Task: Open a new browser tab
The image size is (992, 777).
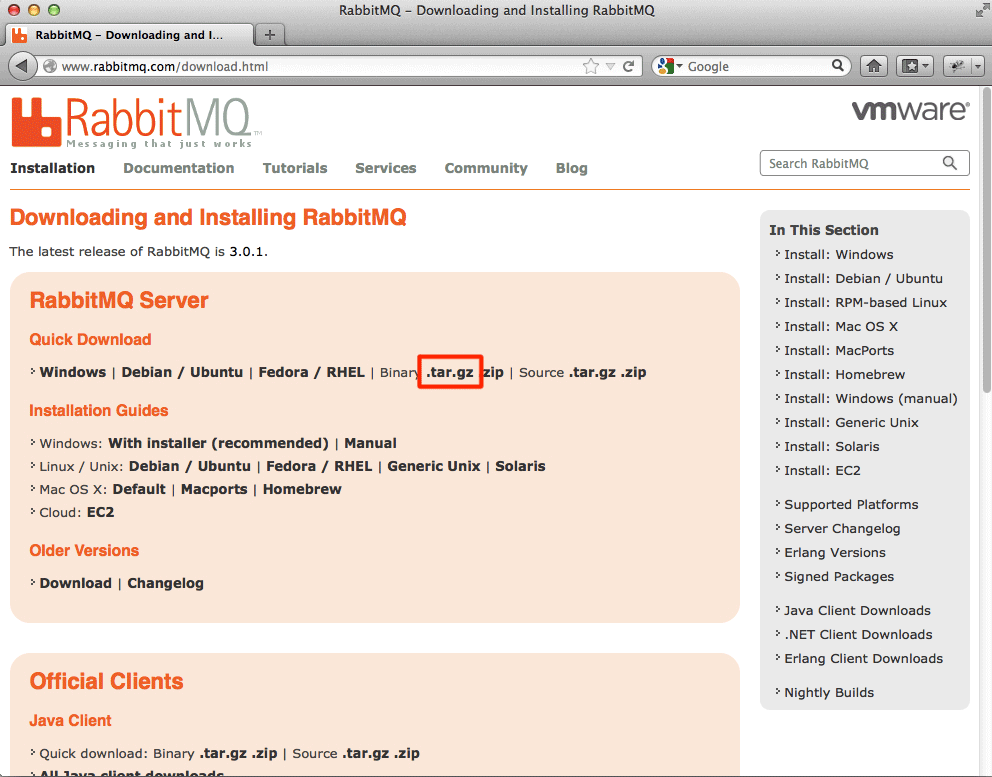Action: pos(269,32)
